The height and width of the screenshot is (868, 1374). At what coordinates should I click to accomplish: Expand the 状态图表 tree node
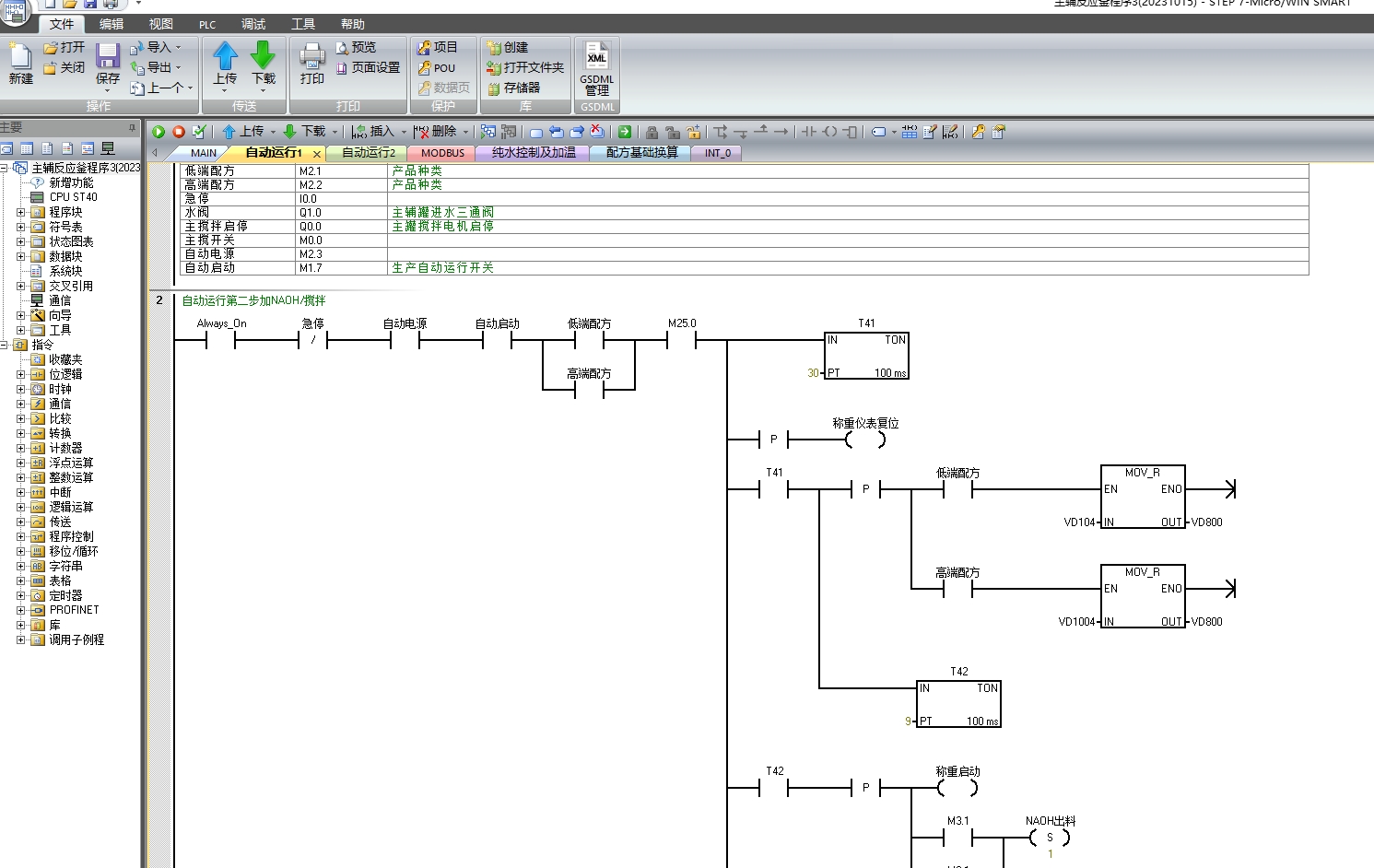point(20,241)
